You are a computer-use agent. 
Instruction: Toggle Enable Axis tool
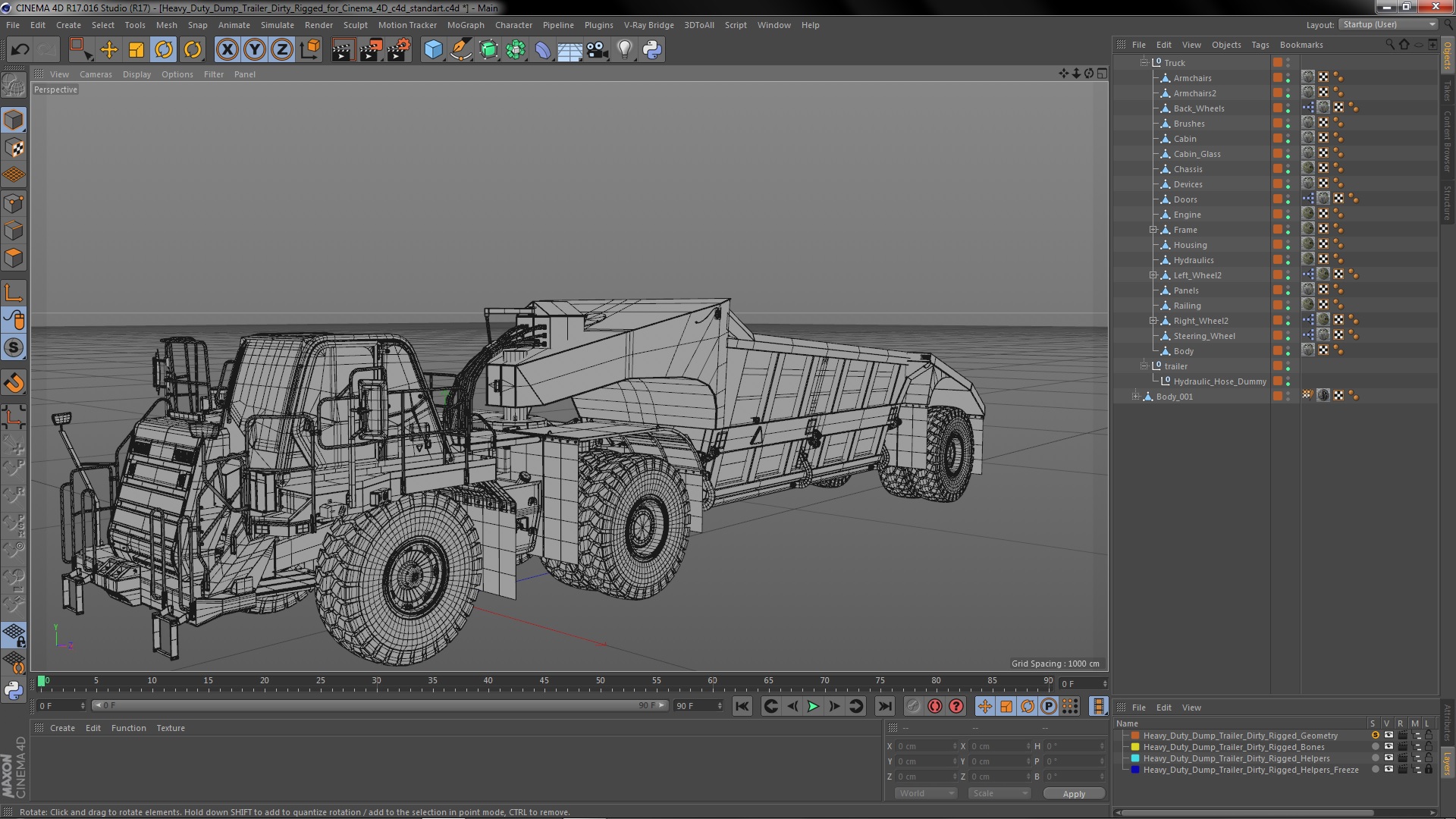point(14,293)
